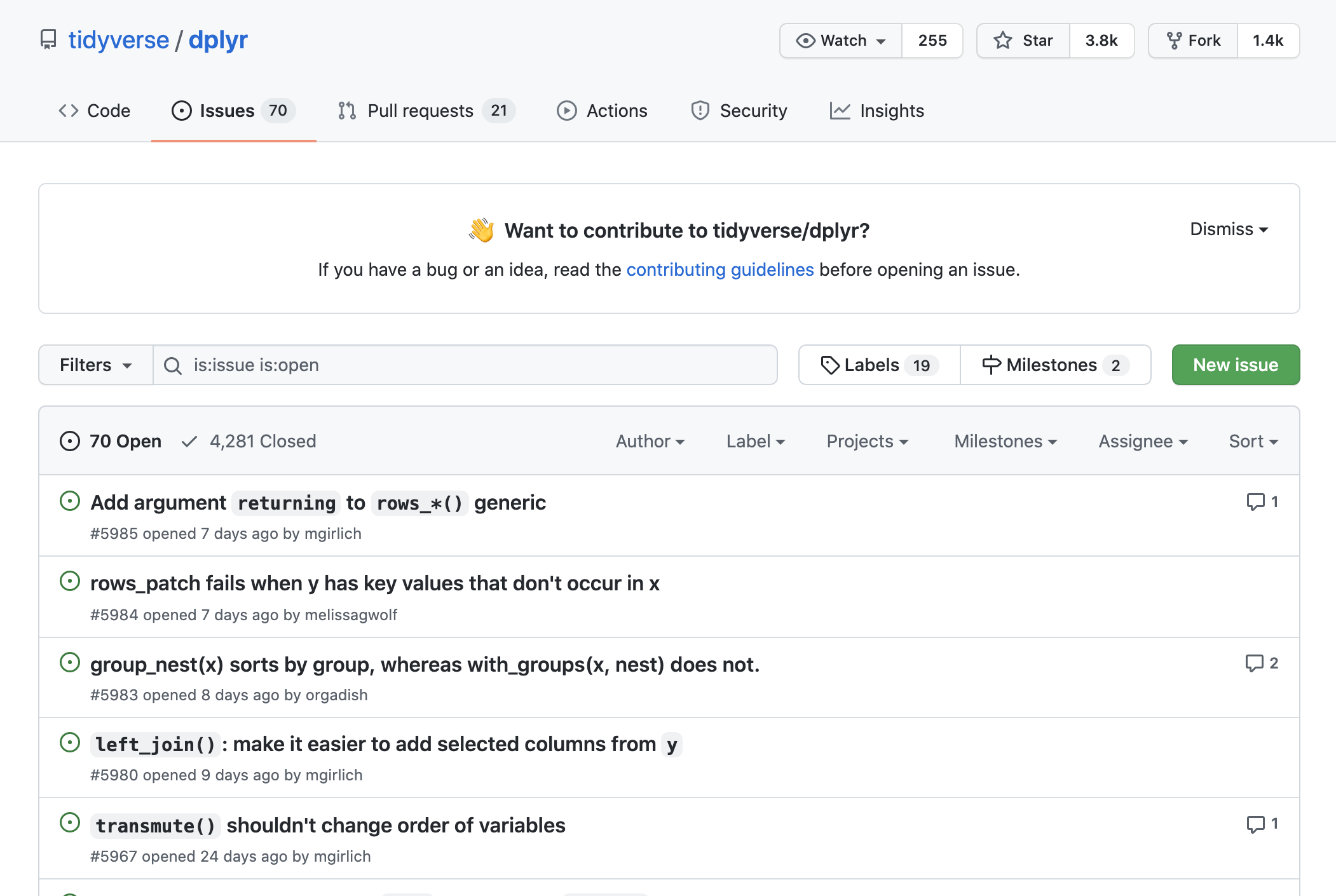Click the issue search input field
This screenshot has width=1336, height=896.
[x=465, y=365]
